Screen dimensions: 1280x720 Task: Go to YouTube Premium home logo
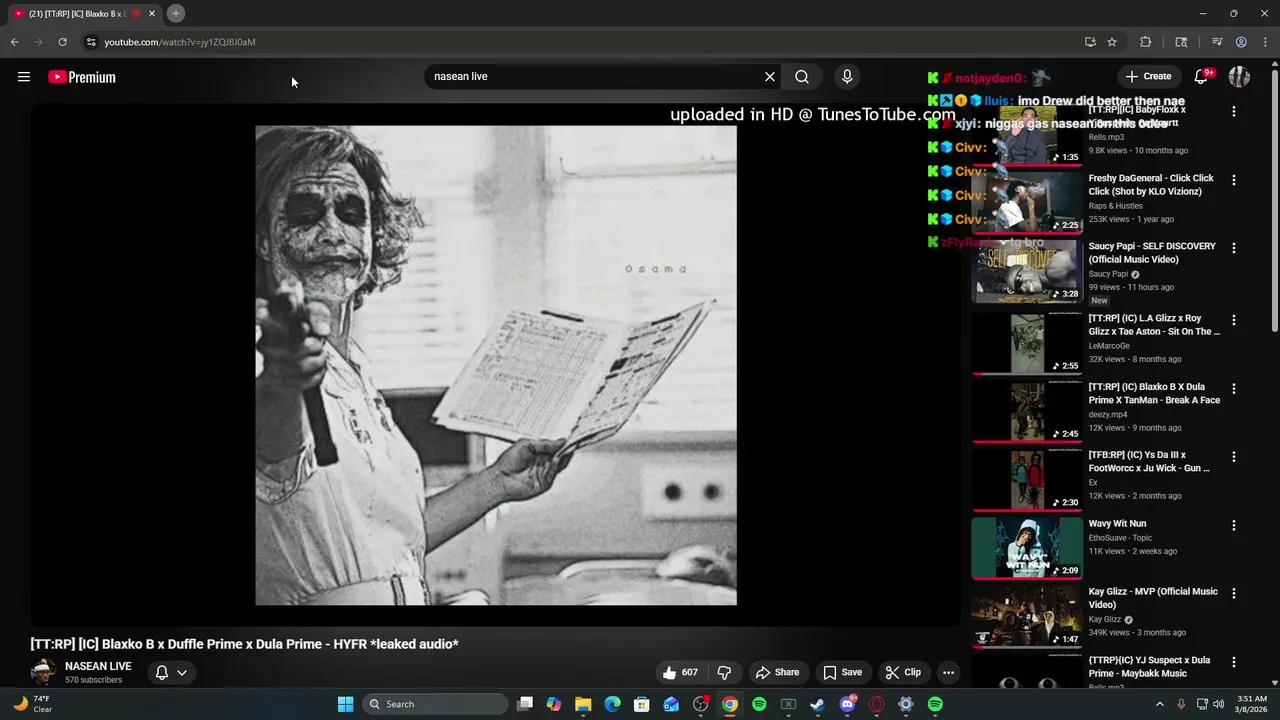coord(82,77)
